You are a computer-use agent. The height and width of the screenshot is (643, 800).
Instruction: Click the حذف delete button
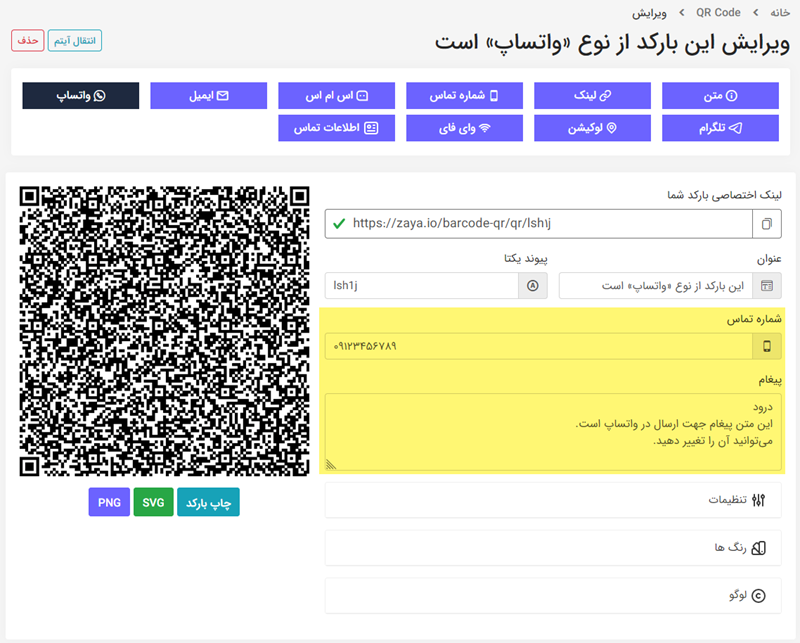pyautogui.click(x=28, y=40)
